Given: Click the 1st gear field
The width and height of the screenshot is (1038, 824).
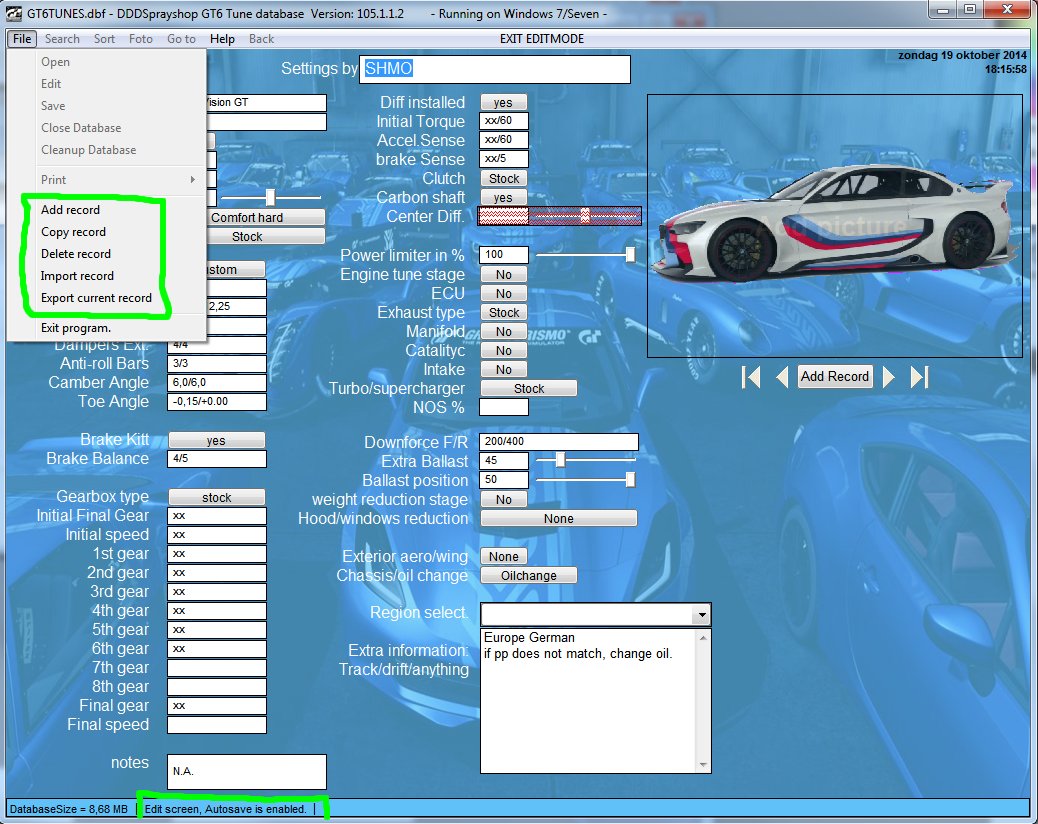Looking at the screenshot, I should 216,554.
